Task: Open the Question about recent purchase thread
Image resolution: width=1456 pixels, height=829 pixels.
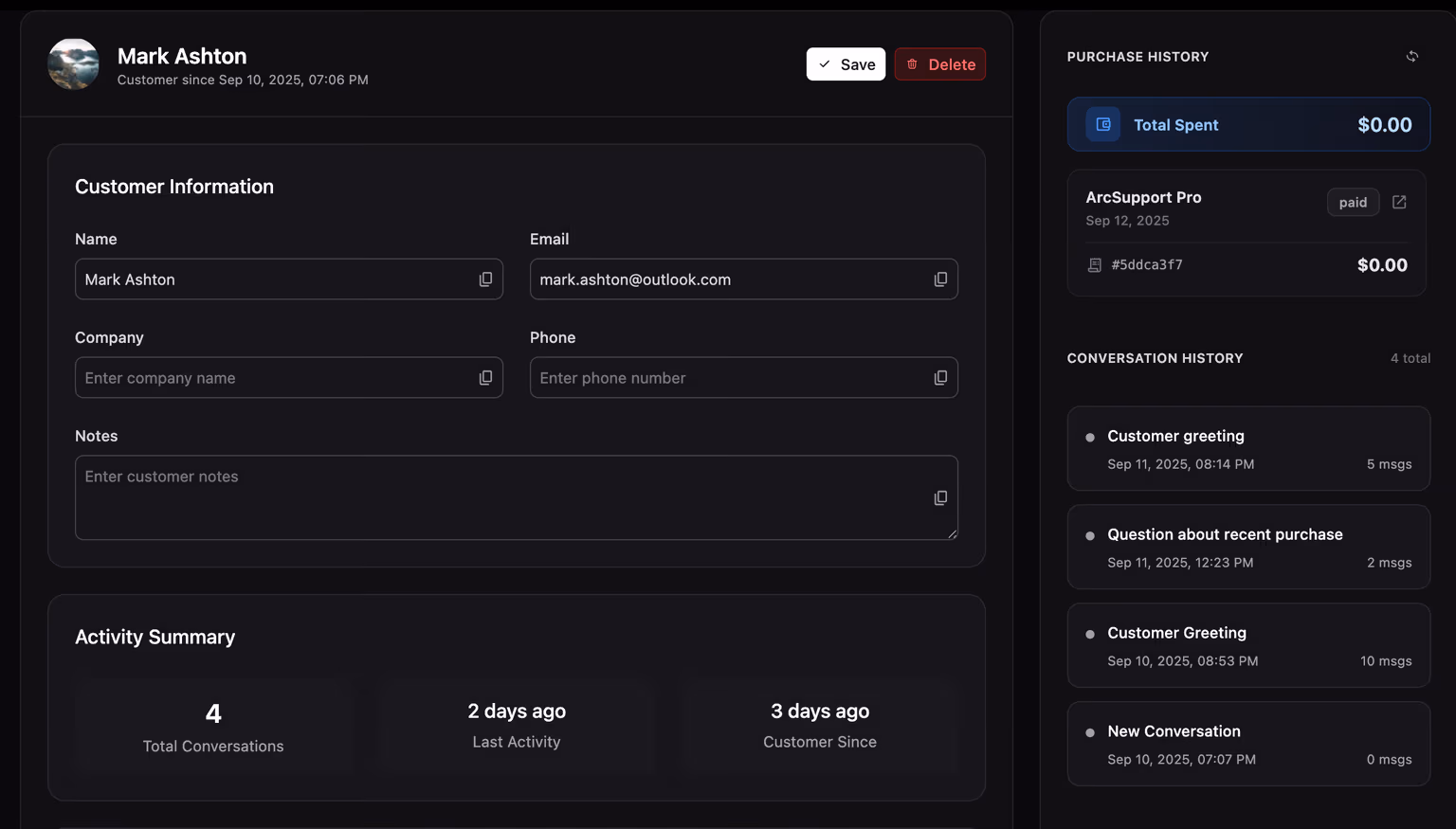Action: point(1247,547)
